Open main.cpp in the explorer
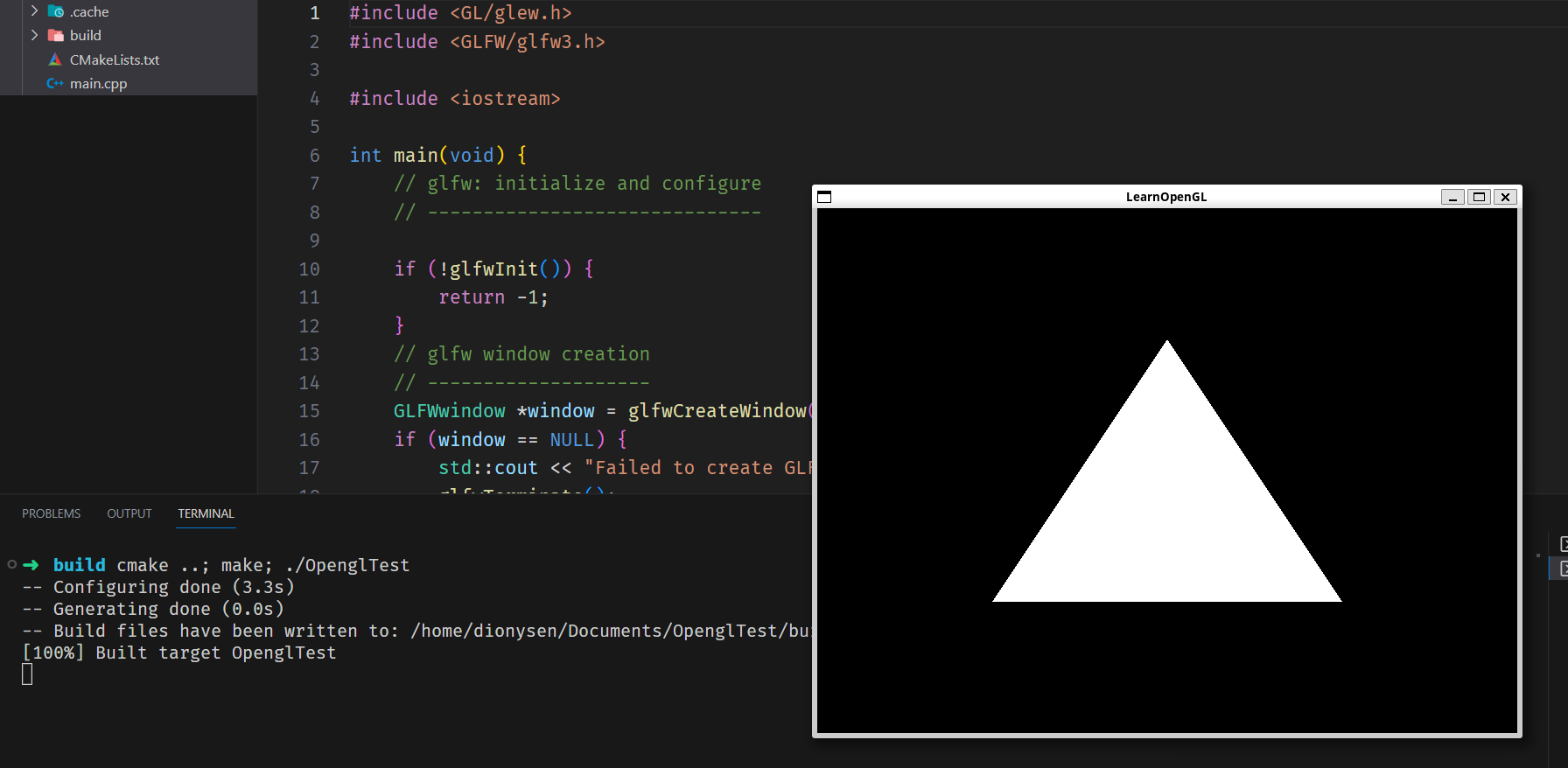This screenshot has height=768, width=1568. [98, 83]
